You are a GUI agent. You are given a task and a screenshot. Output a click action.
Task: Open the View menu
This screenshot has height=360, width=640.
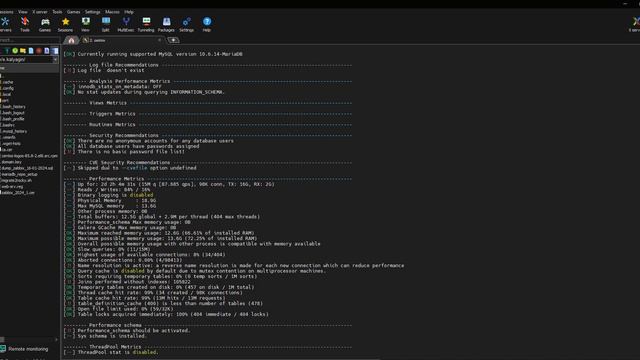tap(23, 12)
